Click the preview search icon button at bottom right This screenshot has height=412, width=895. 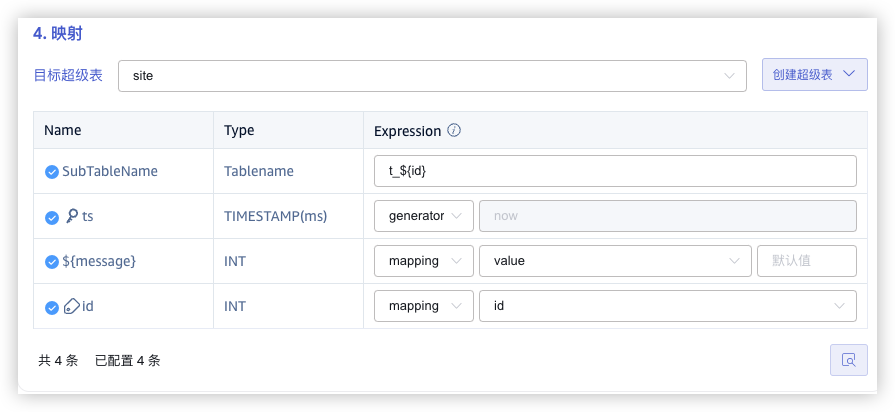[848, 360]
